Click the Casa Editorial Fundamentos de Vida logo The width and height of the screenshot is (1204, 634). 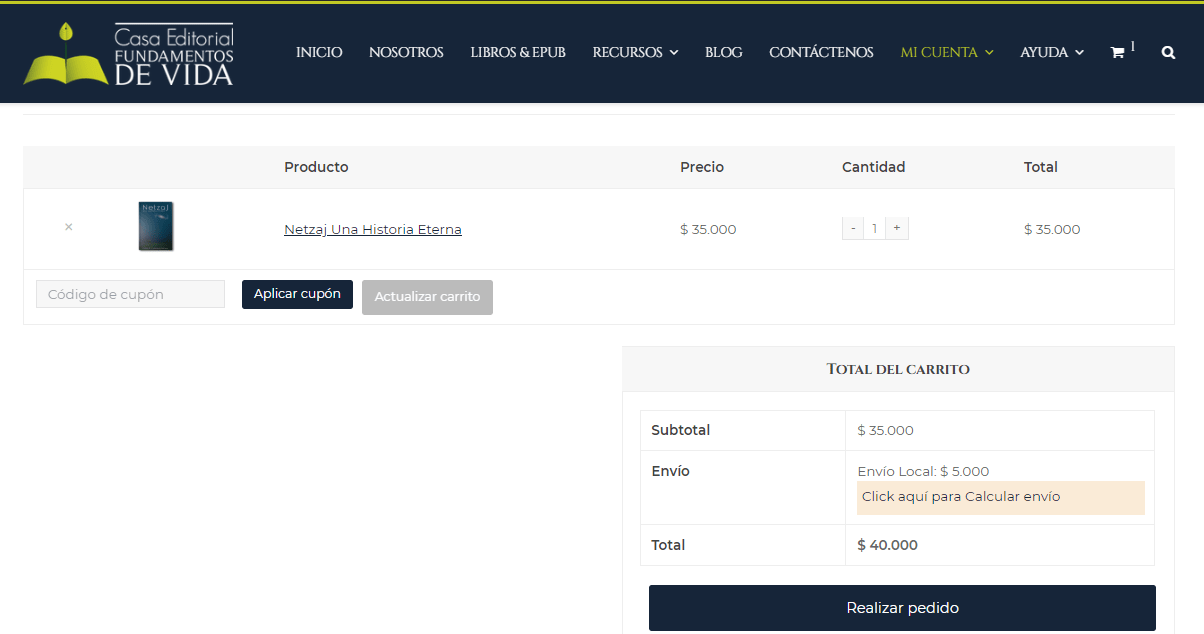pos(128,54)
